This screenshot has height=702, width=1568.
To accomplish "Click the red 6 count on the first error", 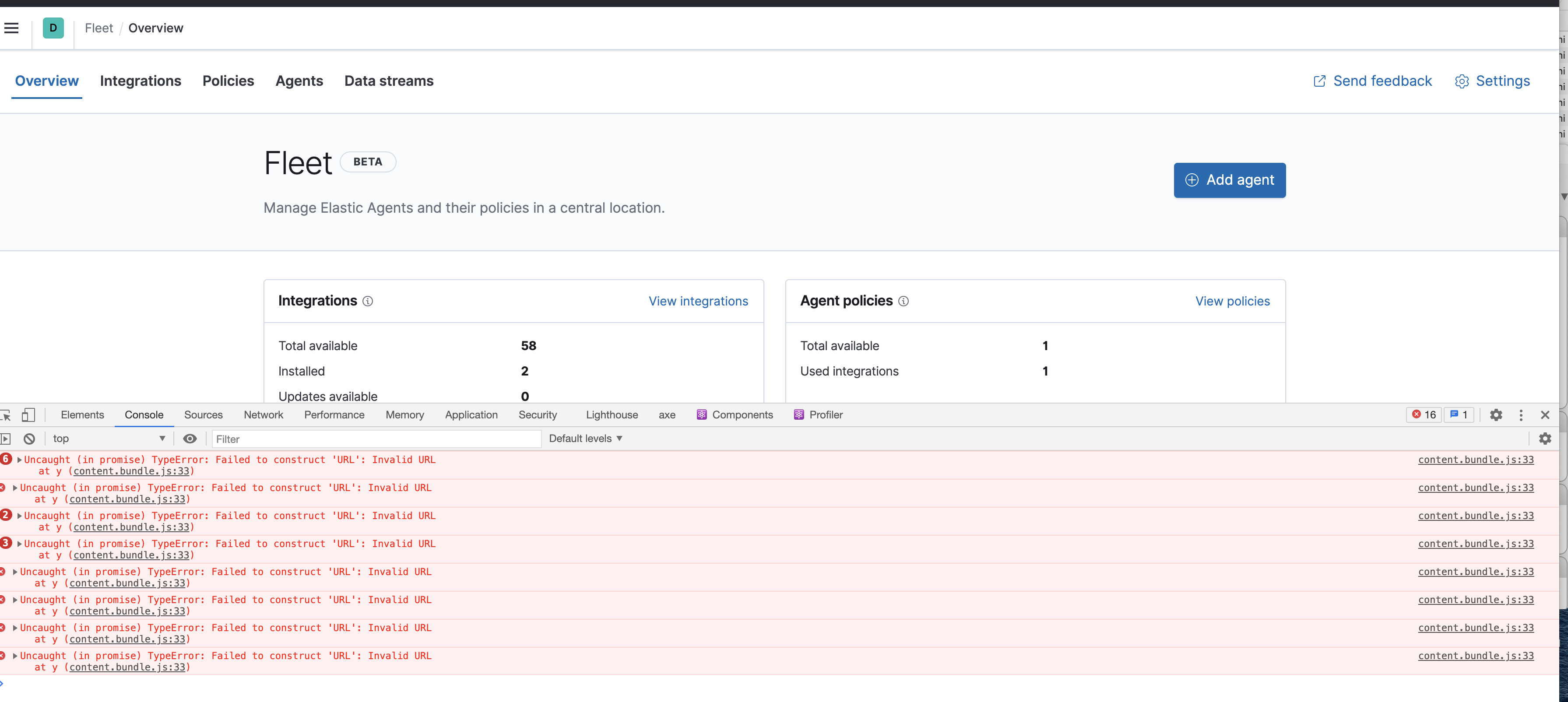I will [6, 459].
